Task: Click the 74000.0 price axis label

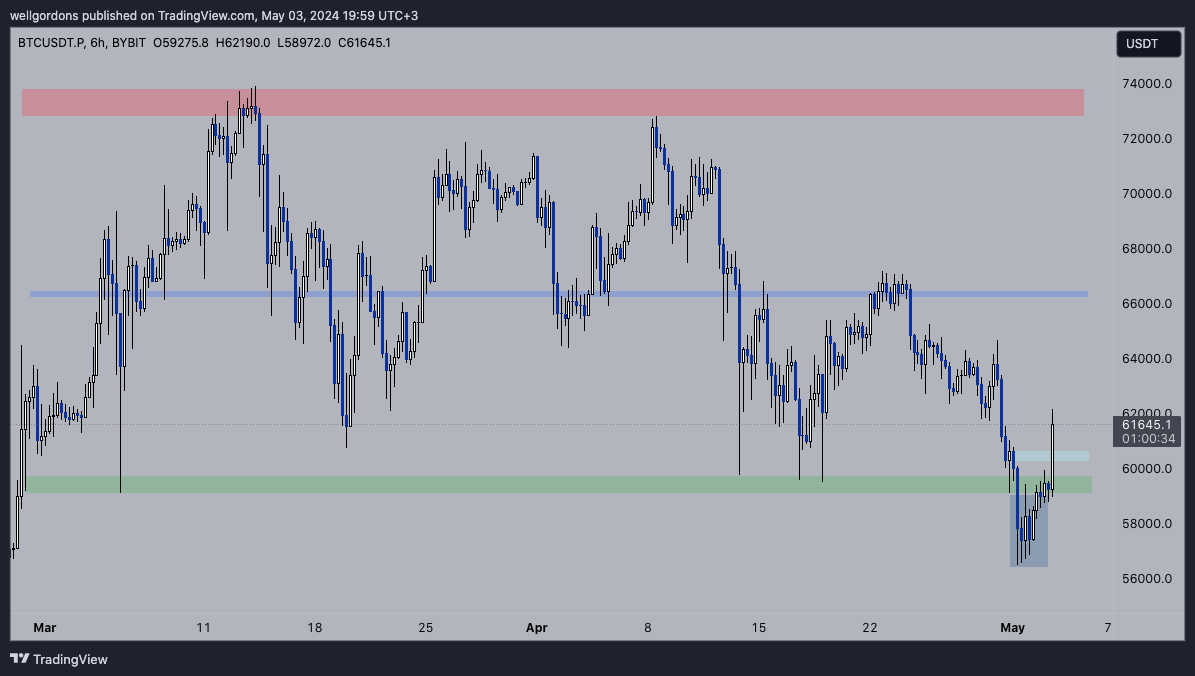Action: click(x=1145, y=84)
